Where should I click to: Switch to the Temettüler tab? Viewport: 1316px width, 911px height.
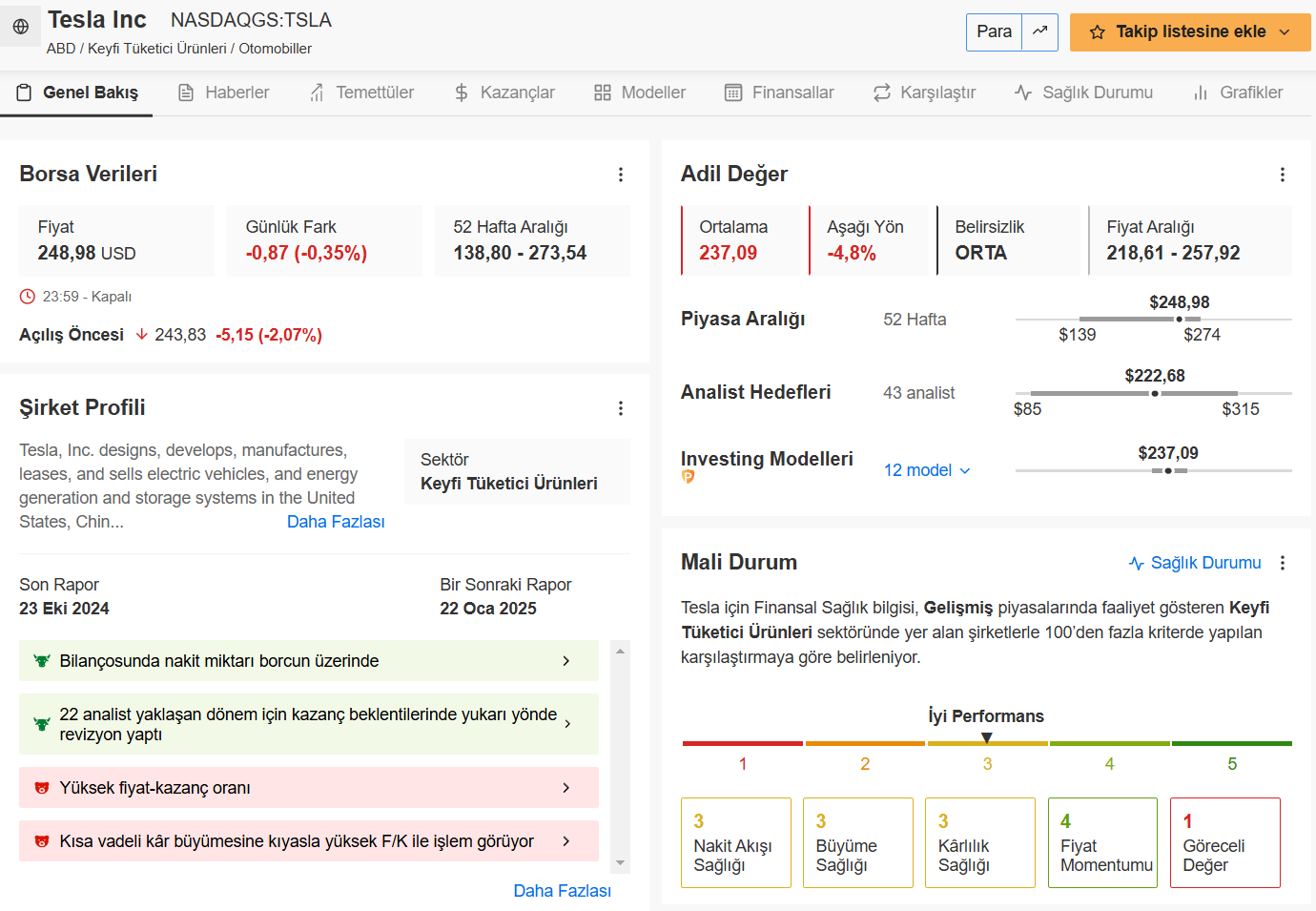(x=361, y=93)
